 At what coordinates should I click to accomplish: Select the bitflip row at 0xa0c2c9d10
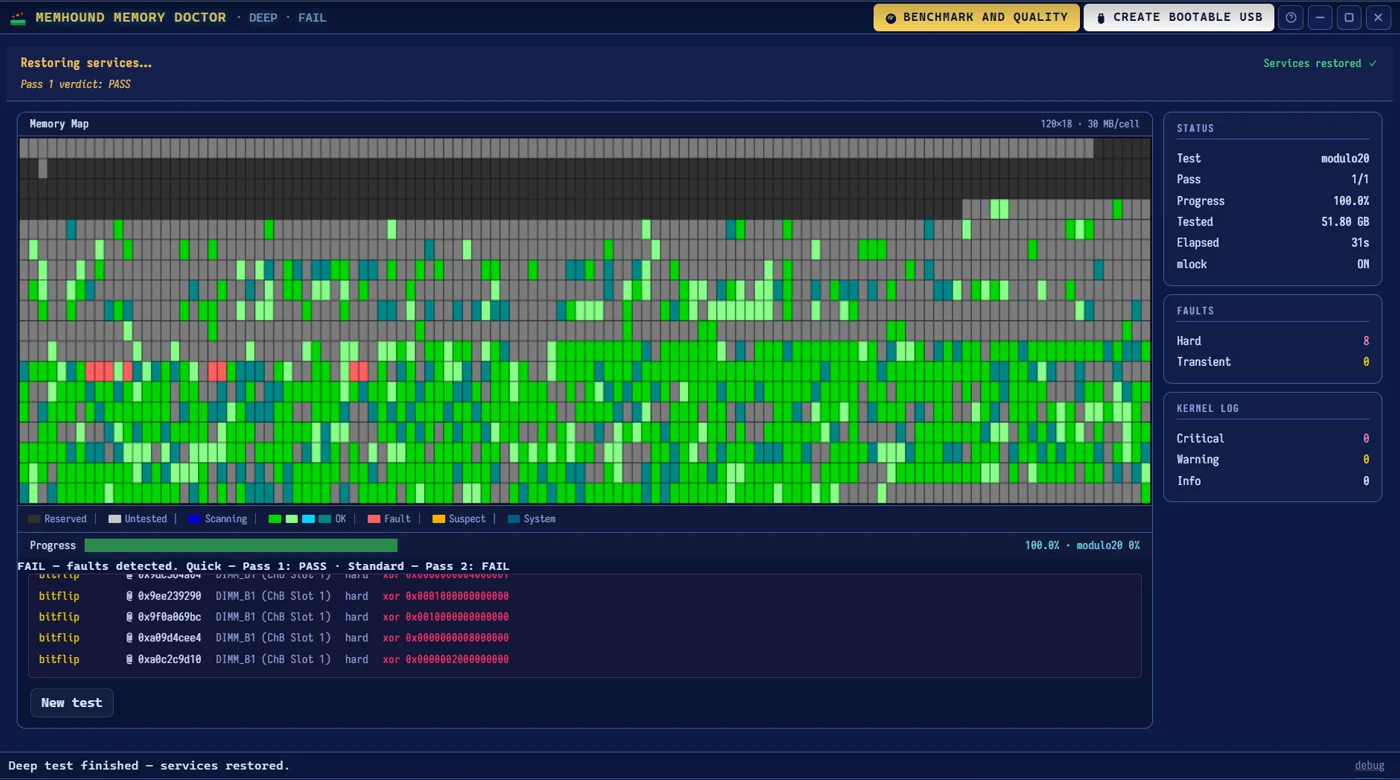click(585, 659)
